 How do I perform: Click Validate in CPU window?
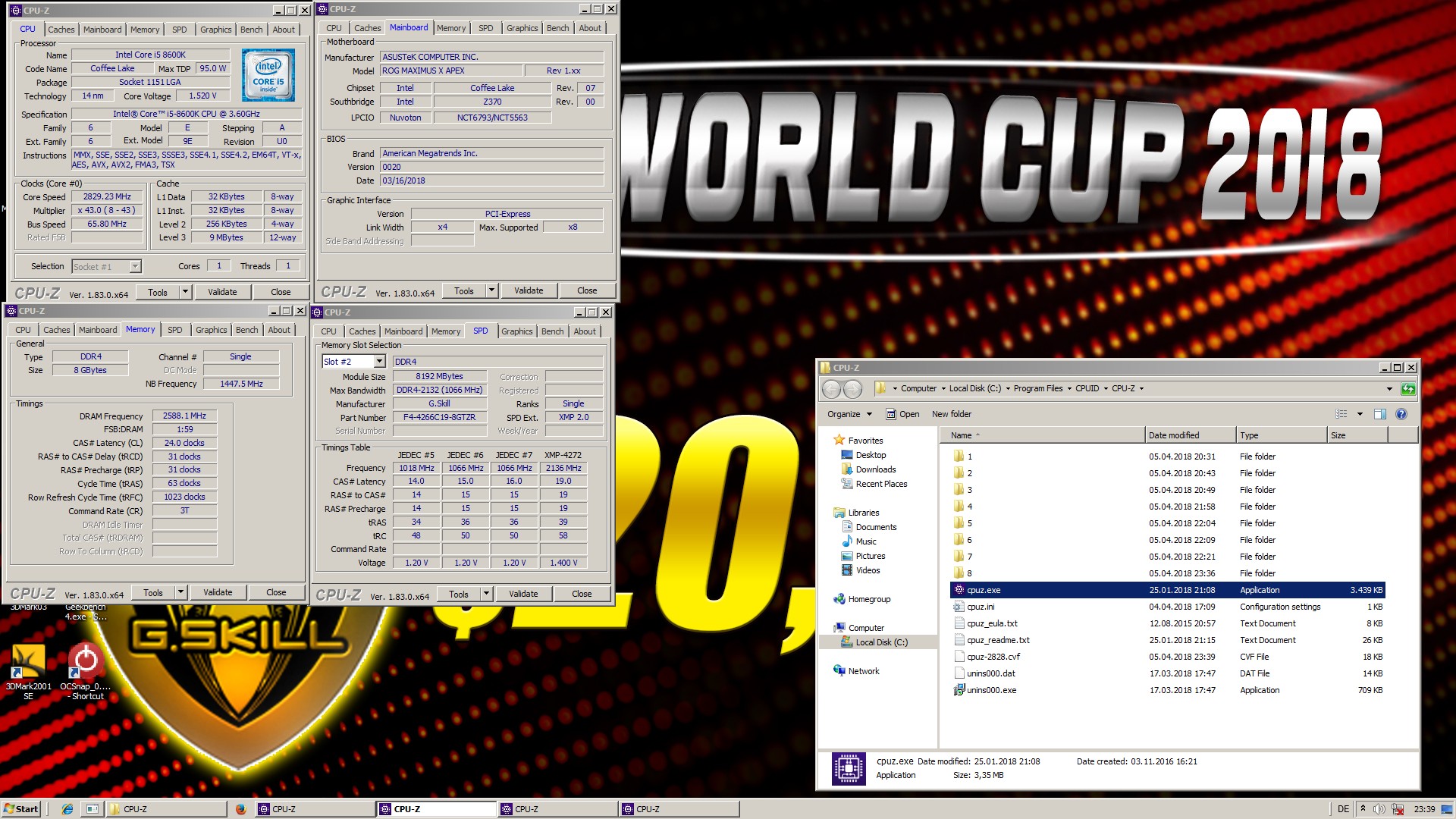coord(222,292)
